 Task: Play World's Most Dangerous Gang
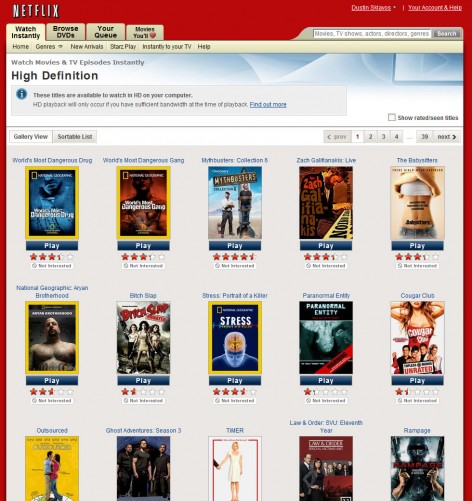click(x=143, y=246)
